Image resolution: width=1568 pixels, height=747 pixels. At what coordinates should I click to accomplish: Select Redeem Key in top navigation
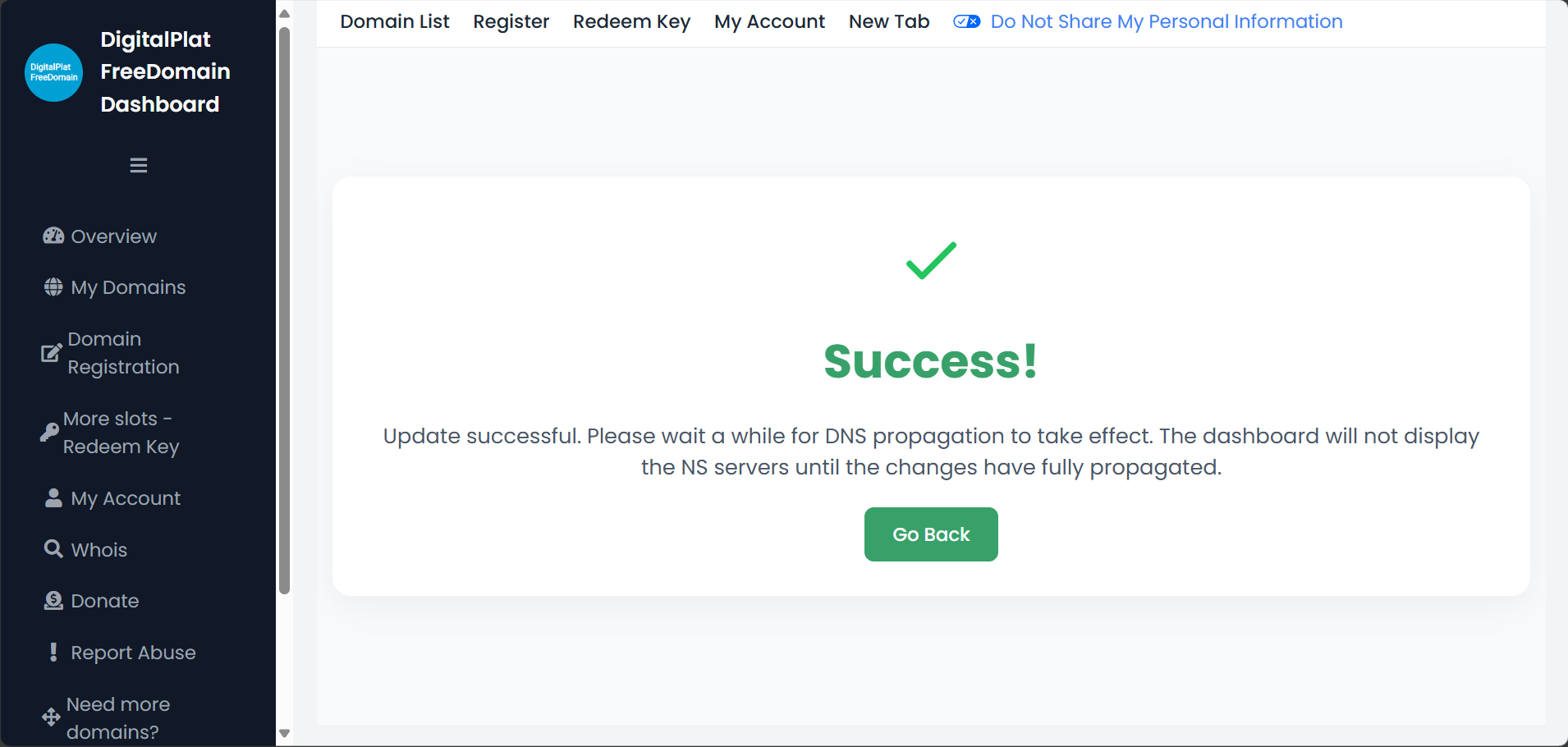(x=631, y=21)
